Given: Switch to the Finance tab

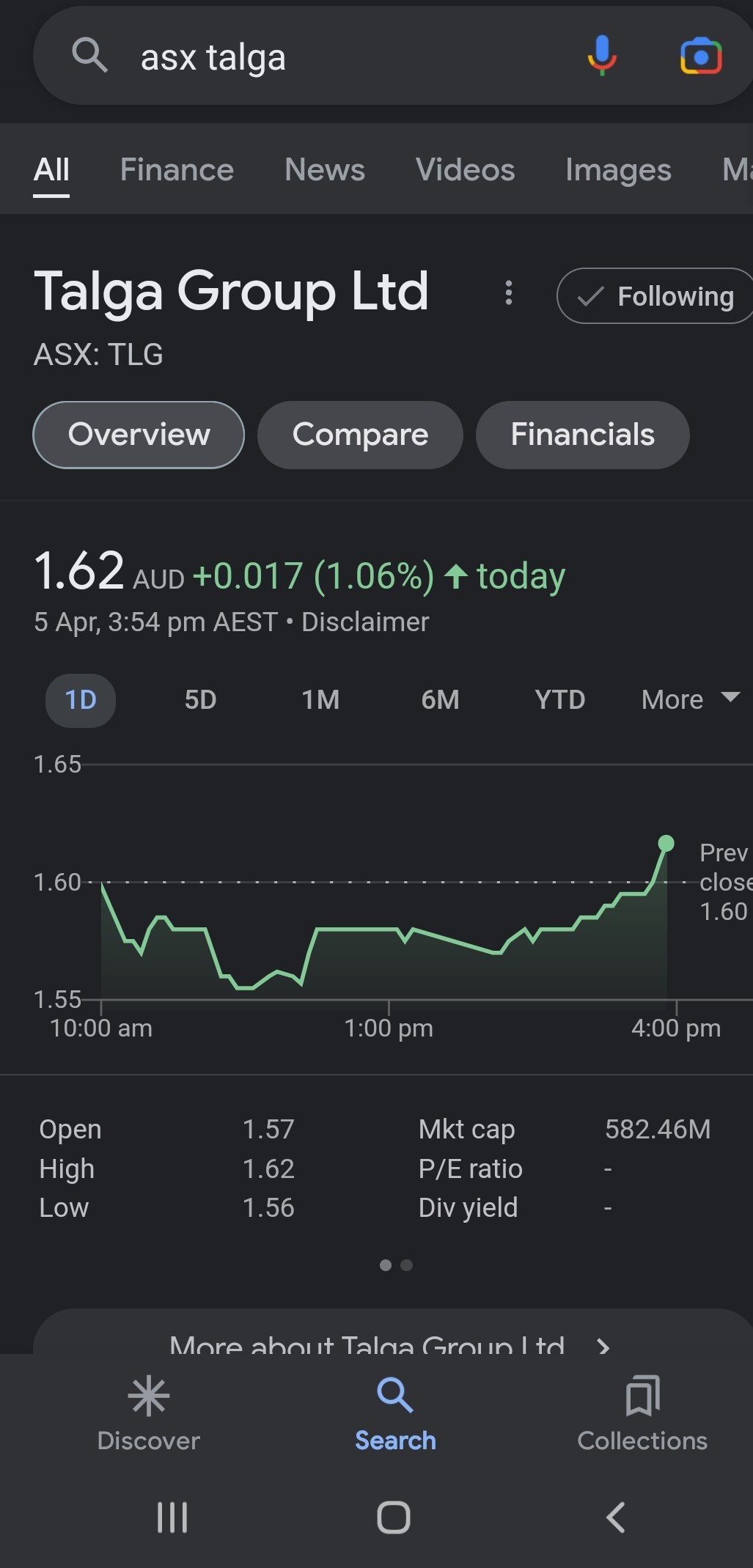Looking at the screenshot, I should click(177, 170).
